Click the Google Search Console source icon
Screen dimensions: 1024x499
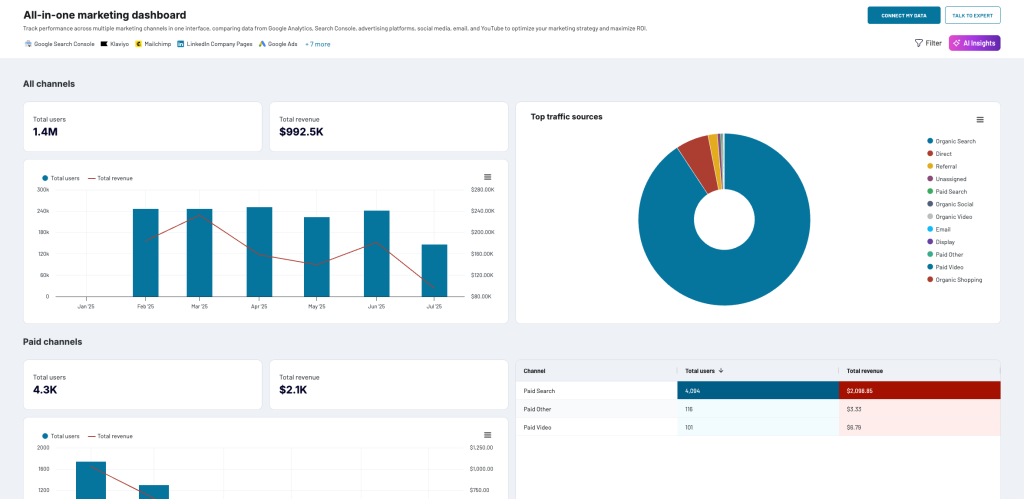click(28, 44)
